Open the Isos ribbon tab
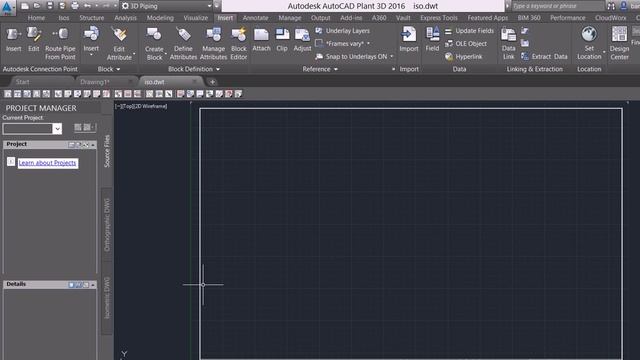The width and height of the screenshot is (640, 360). click(64, 18)
